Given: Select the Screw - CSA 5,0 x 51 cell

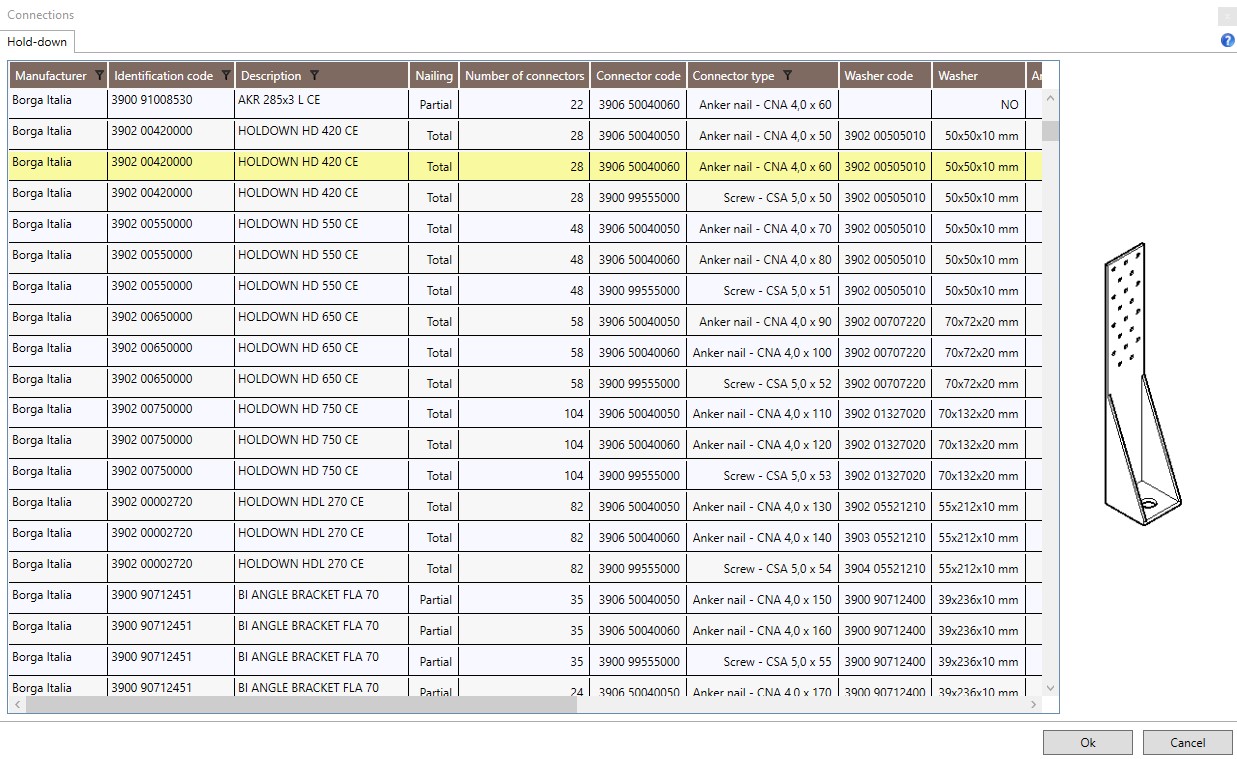Looking at the screenshot, I should pyautogui.click(x=763, y=290).
